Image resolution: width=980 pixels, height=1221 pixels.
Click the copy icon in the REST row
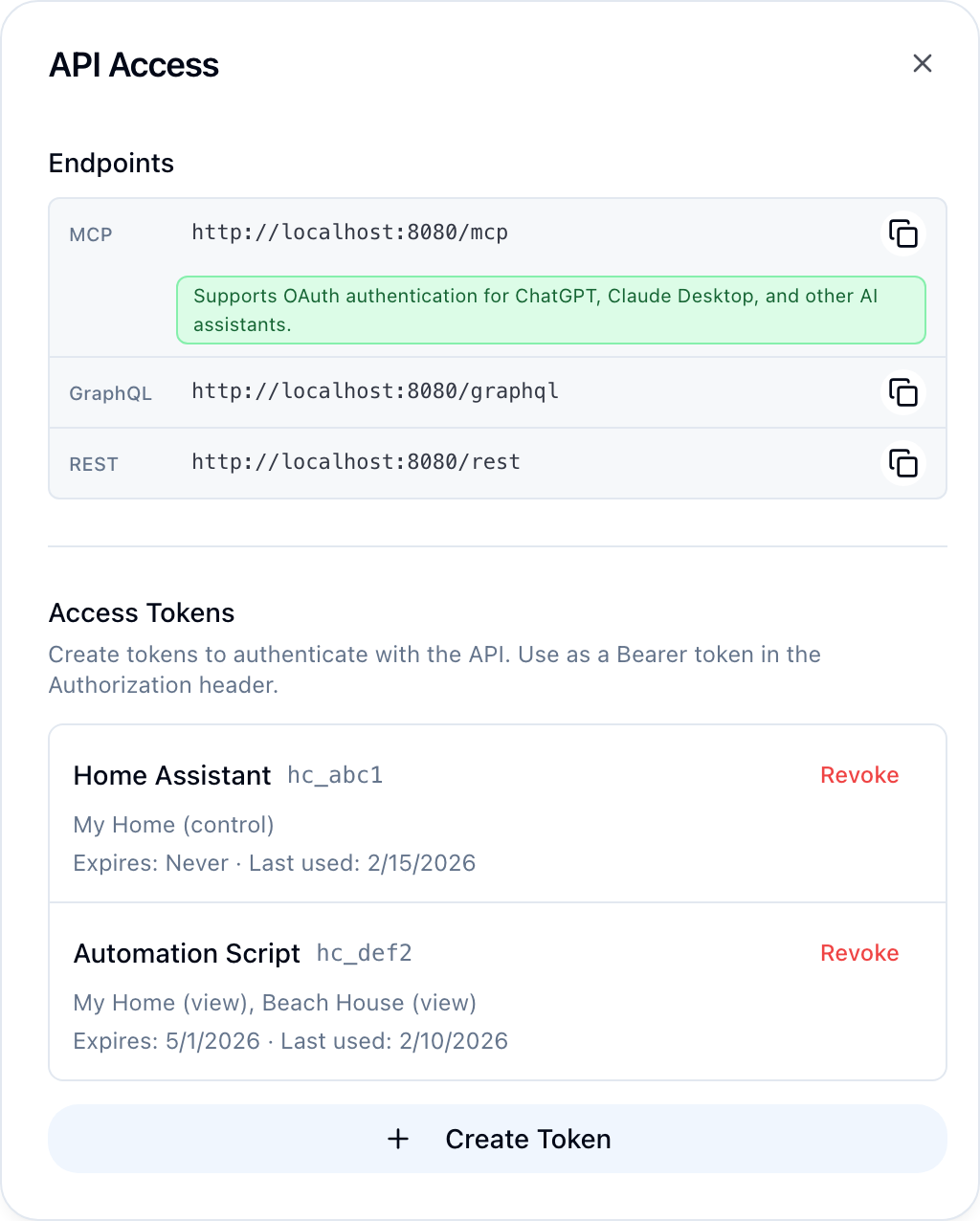click(x=903, y=463)
